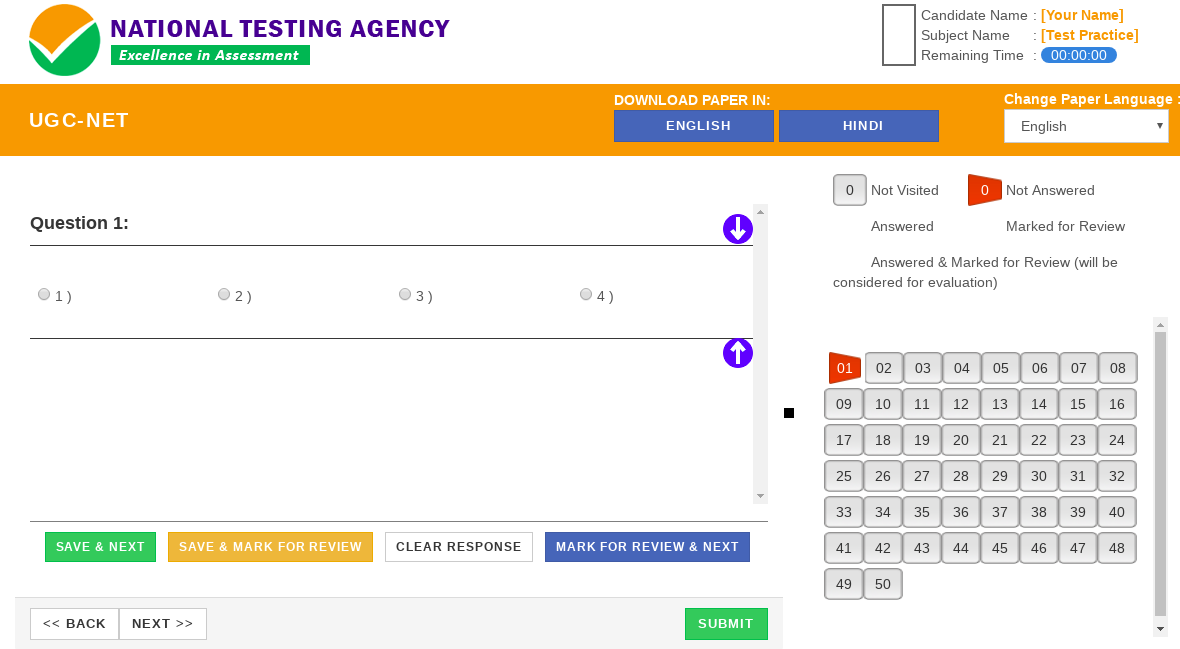Click the [Your Name] candidate text
This screenshot has height=649, width=1180.
coord(1082,15)
